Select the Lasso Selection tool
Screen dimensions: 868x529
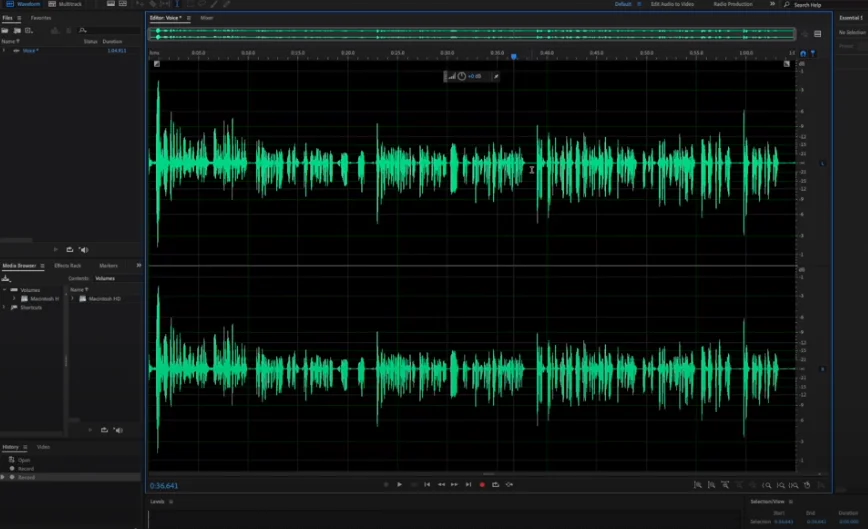[202, 4]
